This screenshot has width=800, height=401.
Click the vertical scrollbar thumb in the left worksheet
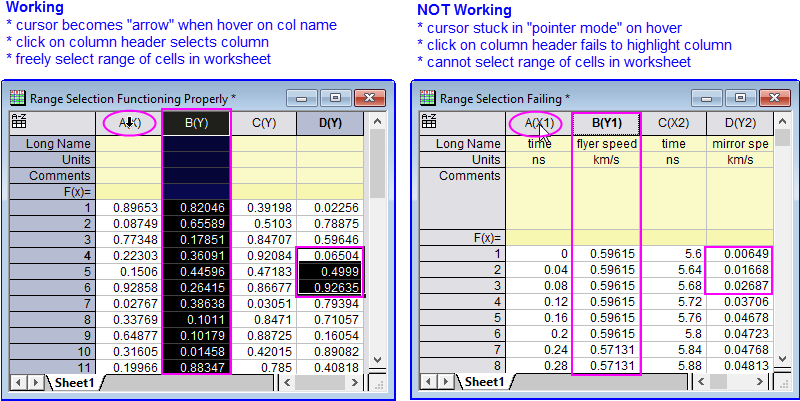(377, 164)
